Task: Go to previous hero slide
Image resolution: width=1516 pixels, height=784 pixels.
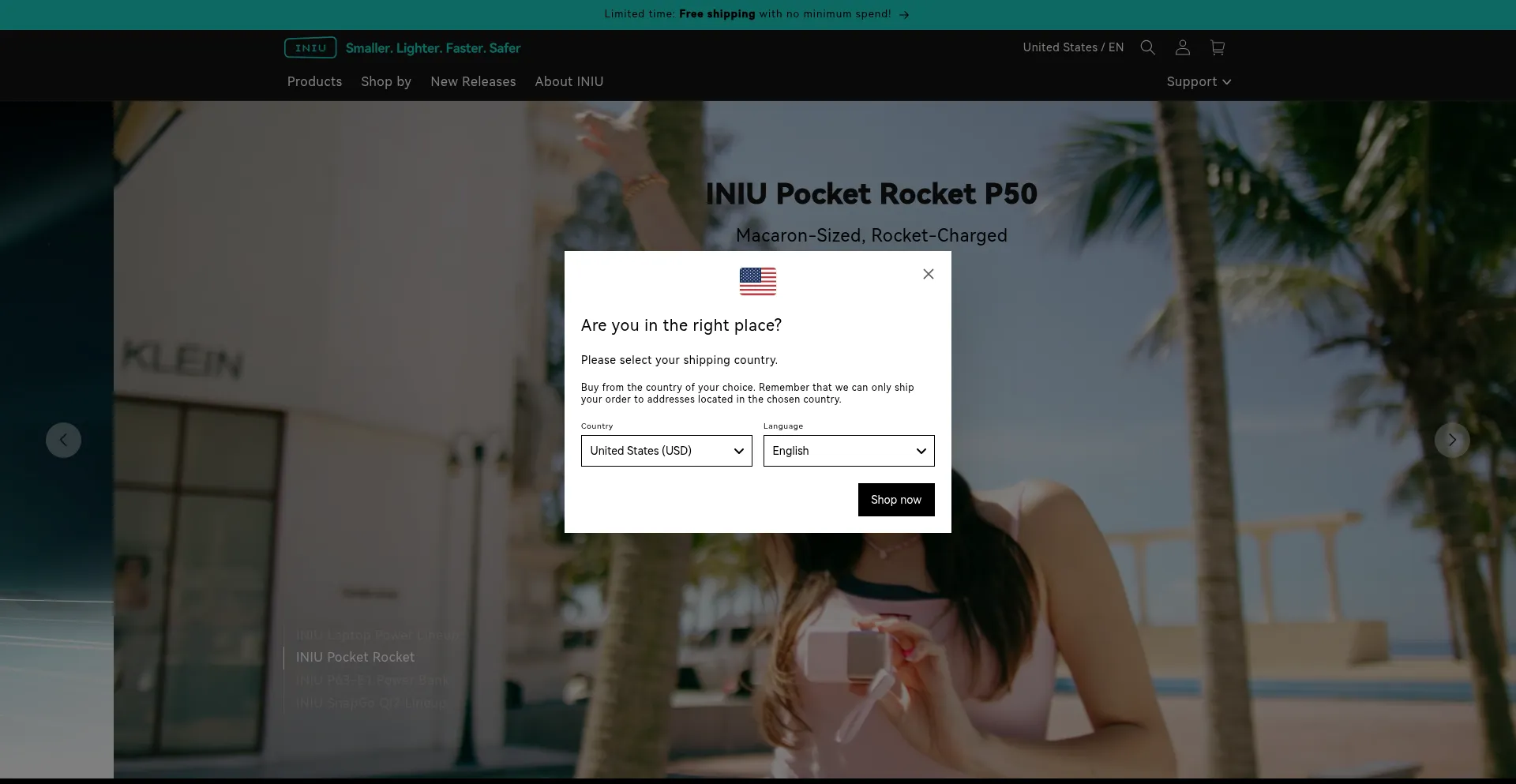Action: [63, 440]
